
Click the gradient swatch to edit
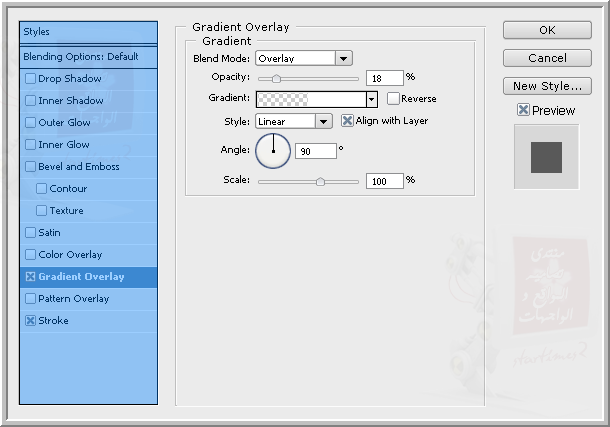coord(311,99)
